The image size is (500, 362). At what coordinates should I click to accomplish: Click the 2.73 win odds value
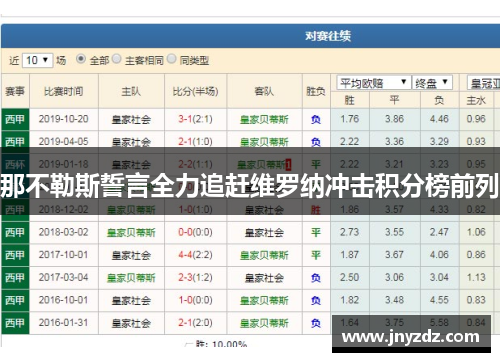pyautogui.click(x=350, y=232)
